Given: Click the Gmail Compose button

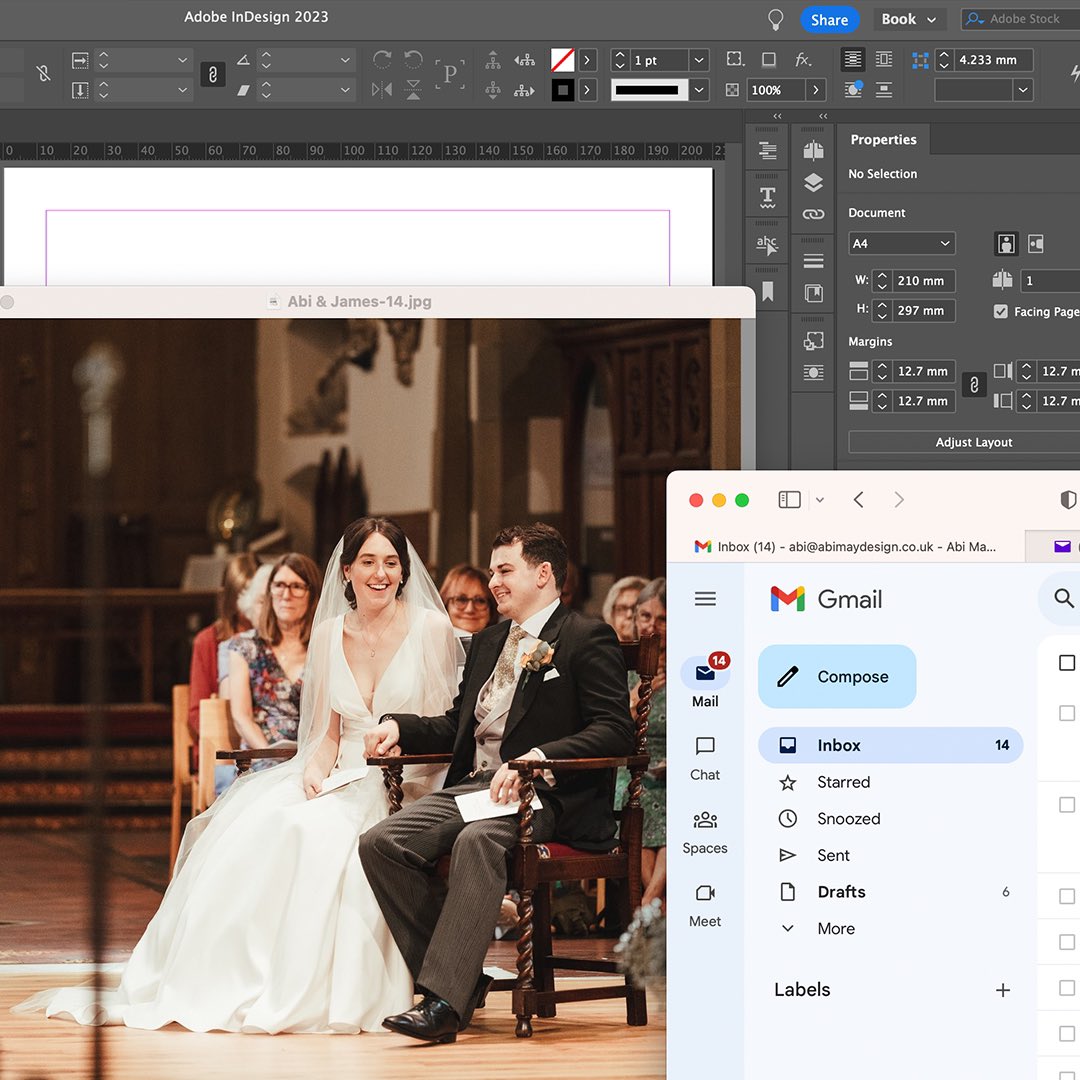Looking at the screenshot, I should (837, 676).
